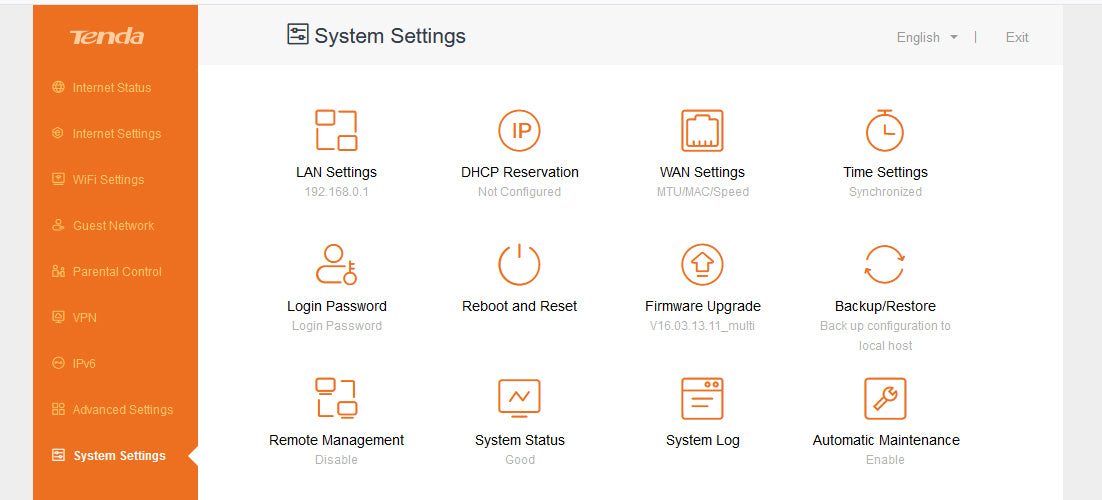The height and width of the screenshot is (500, 1102).
Task: Click the Backup/Restore circular arrows icon
Action: click(x=885, y=265)
